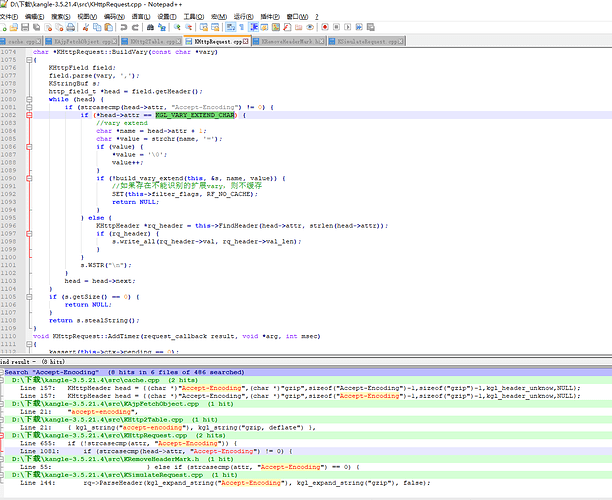Click the Search "Accept-Encoding" results header
This screenshot has width=612, height=500.
(125, 372)
